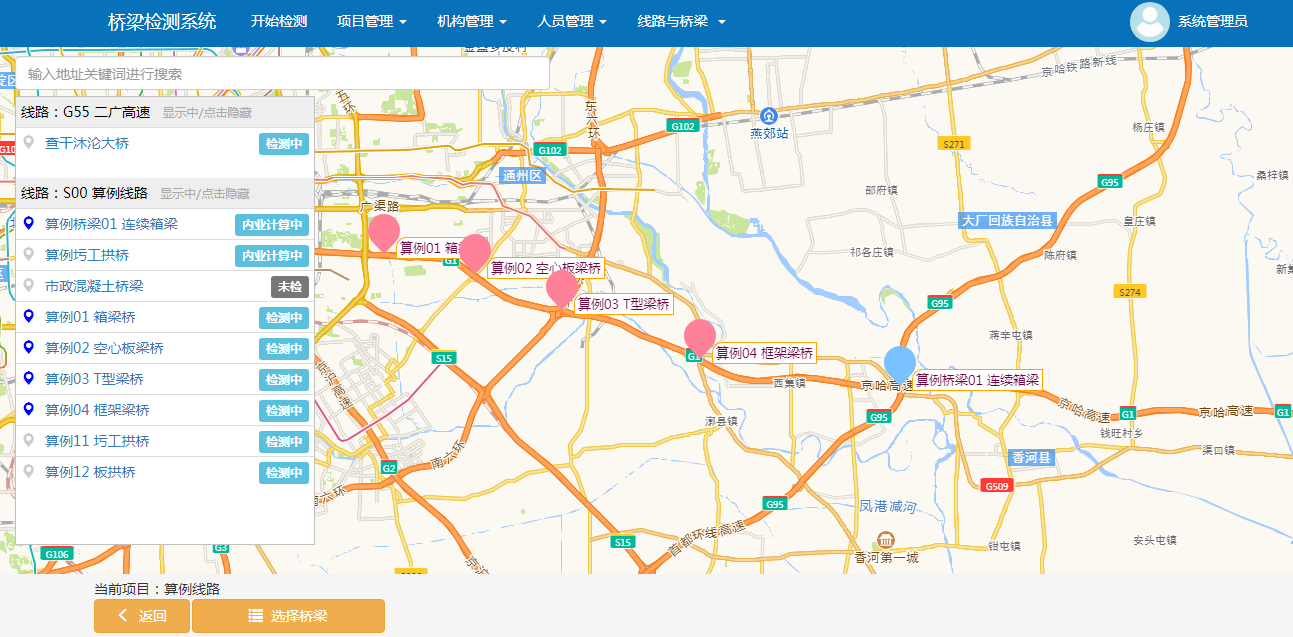
Task: Toggle visibility of route S00 算例线路
Action: point(205,193)
